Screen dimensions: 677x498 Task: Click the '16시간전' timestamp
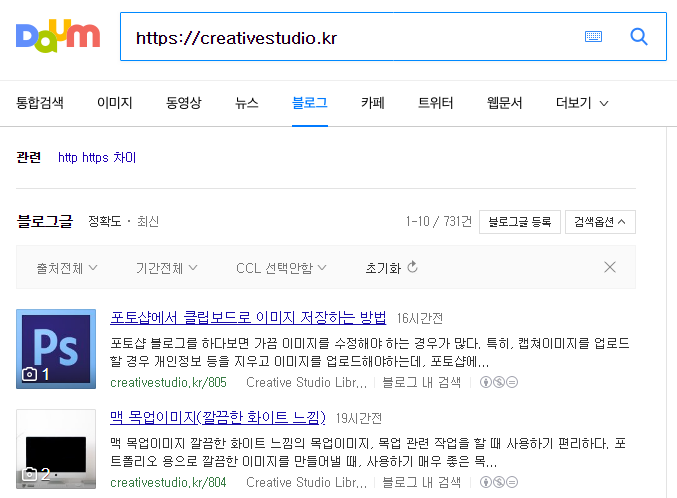420,319
